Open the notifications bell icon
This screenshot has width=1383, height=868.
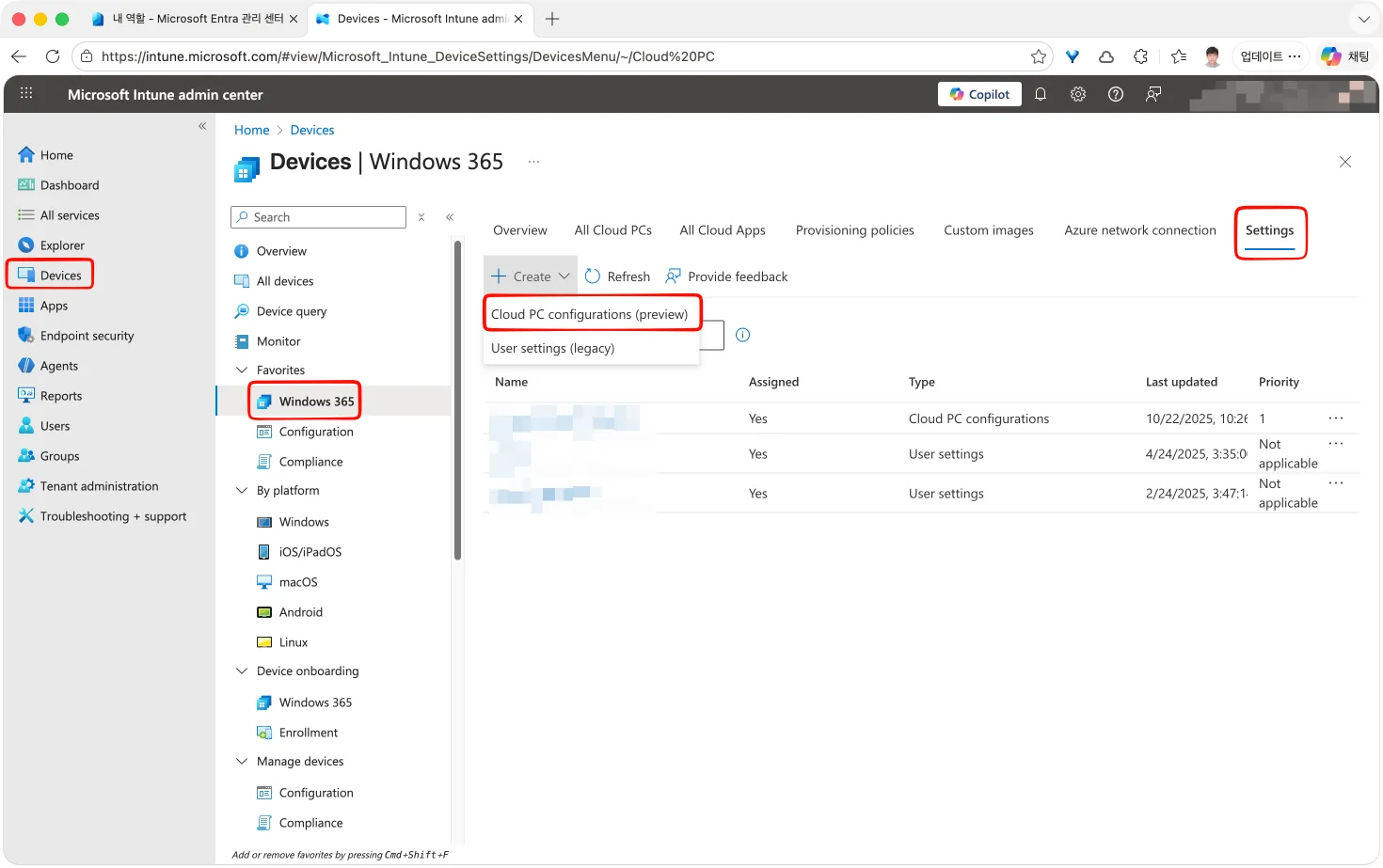1041,94
